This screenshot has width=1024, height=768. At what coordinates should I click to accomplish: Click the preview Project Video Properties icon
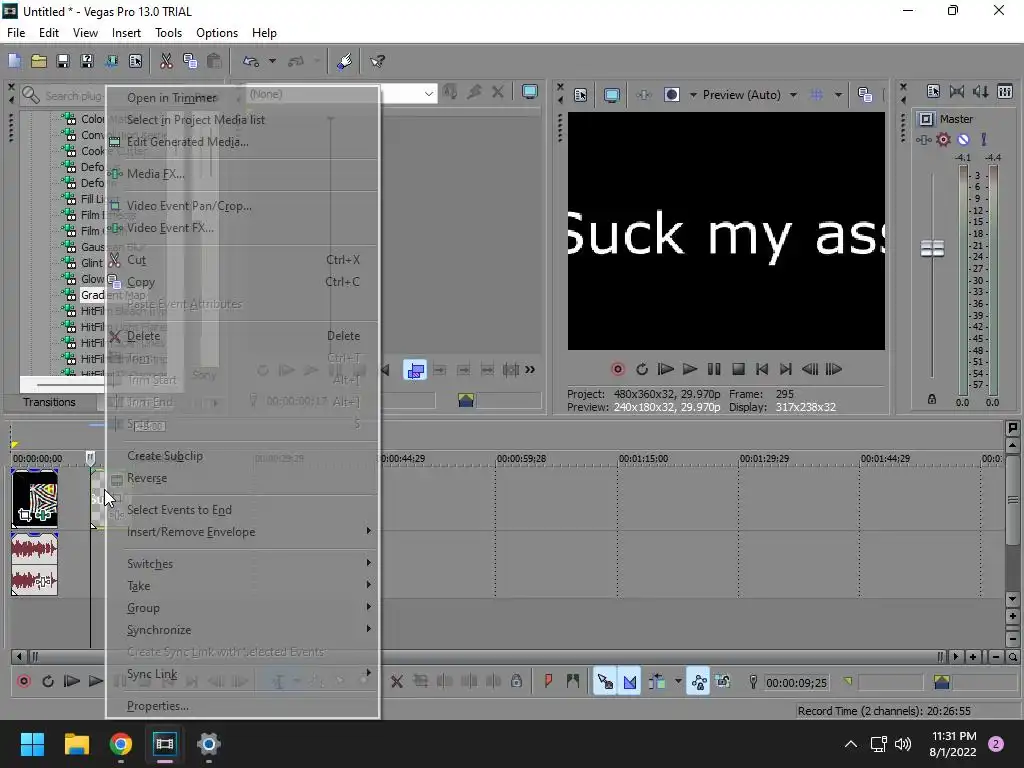581,95
